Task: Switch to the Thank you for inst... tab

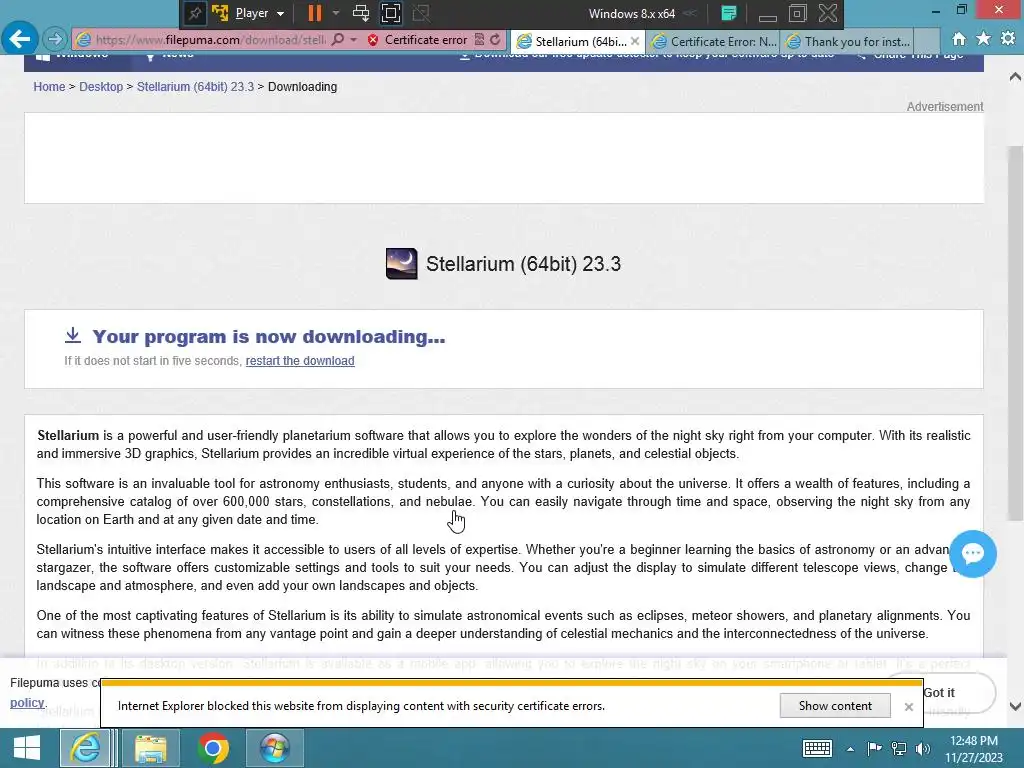Action: click(x=848, y=42)
